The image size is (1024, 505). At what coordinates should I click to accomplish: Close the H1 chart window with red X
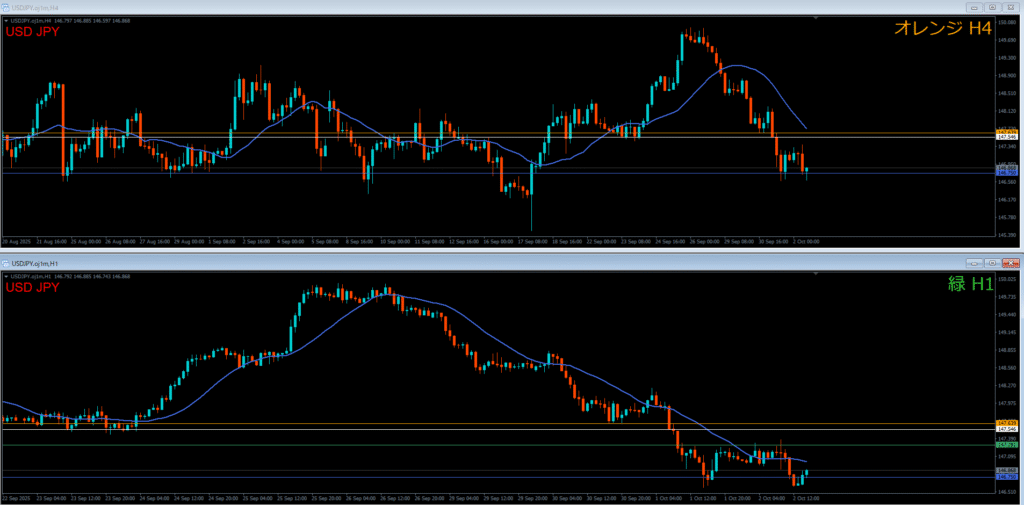1010,263
